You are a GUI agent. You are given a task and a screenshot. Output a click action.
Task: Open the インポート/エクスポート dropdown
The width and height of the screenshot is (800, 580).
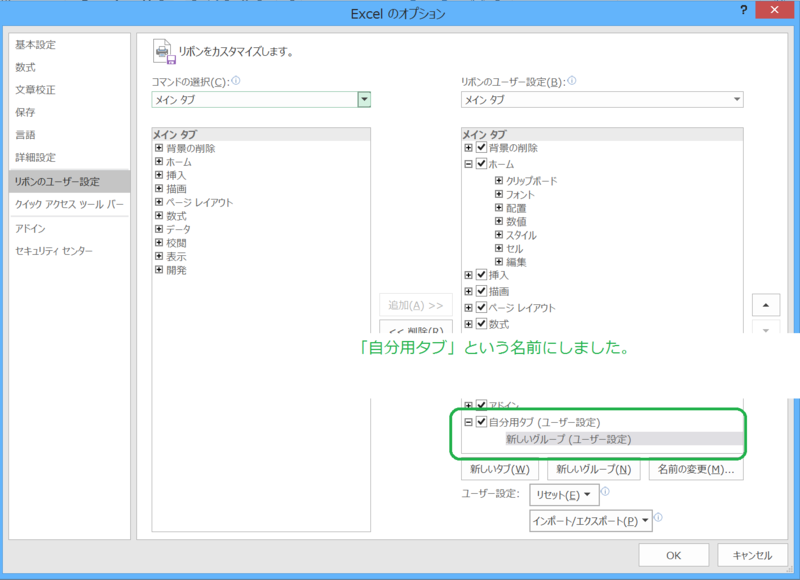pos(591,521)
